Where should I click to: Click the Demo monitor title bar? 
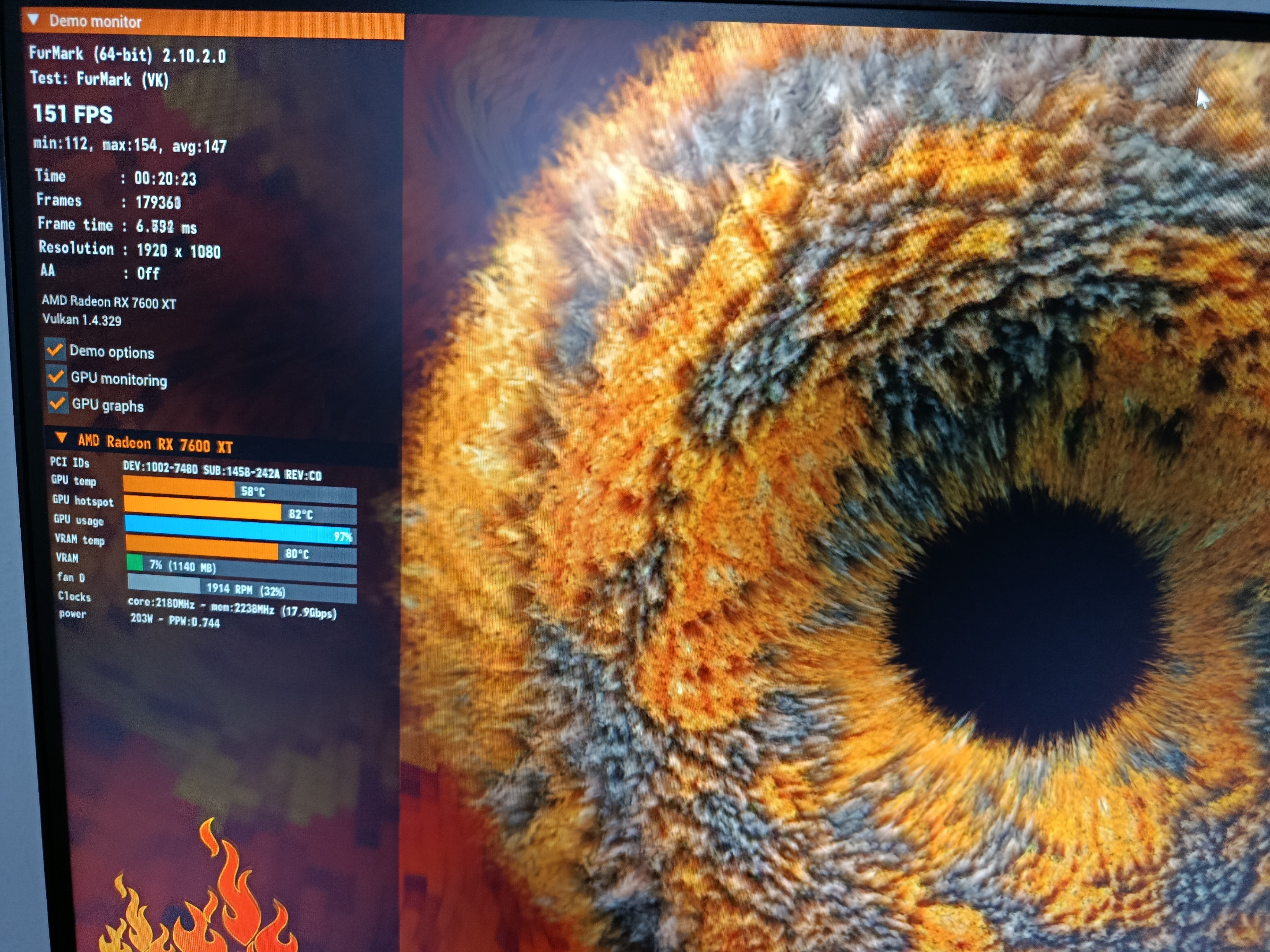pyautogui.click(x=213, y=23)
